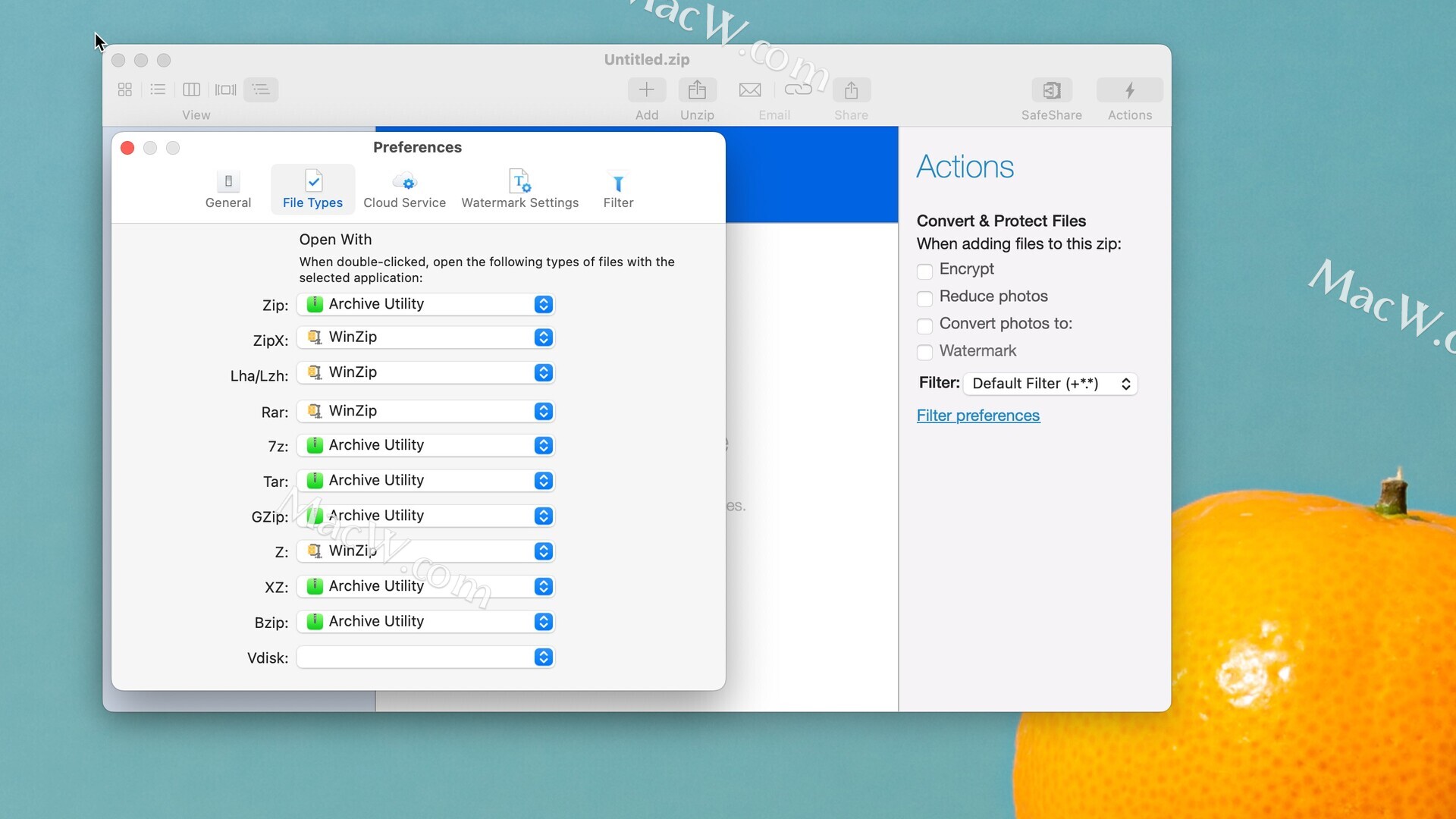Open the SafeShare toolbar icon

point(1051,90)
